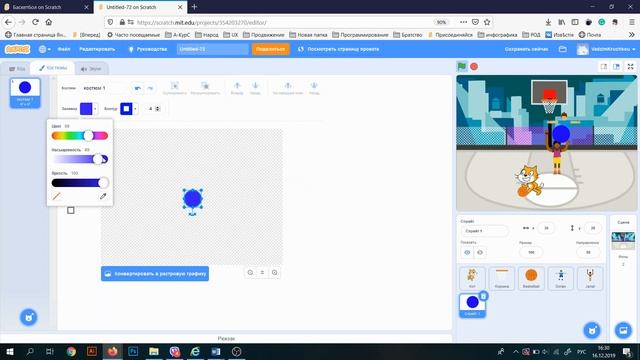Click the choose a backdrop button
This screenshot has width=640, height=360.
coord(623,330)
